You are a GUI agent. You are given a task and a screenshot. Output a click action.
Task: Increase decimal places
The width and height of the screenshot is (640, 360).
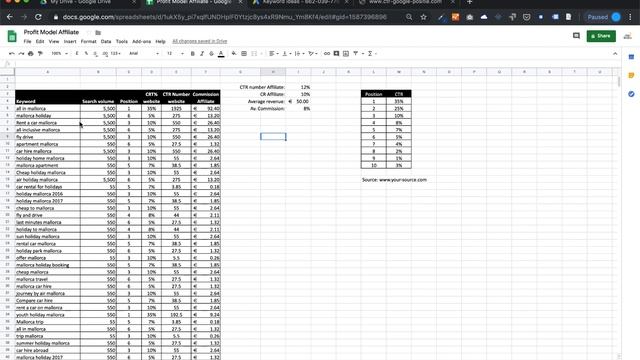(105, 53)
